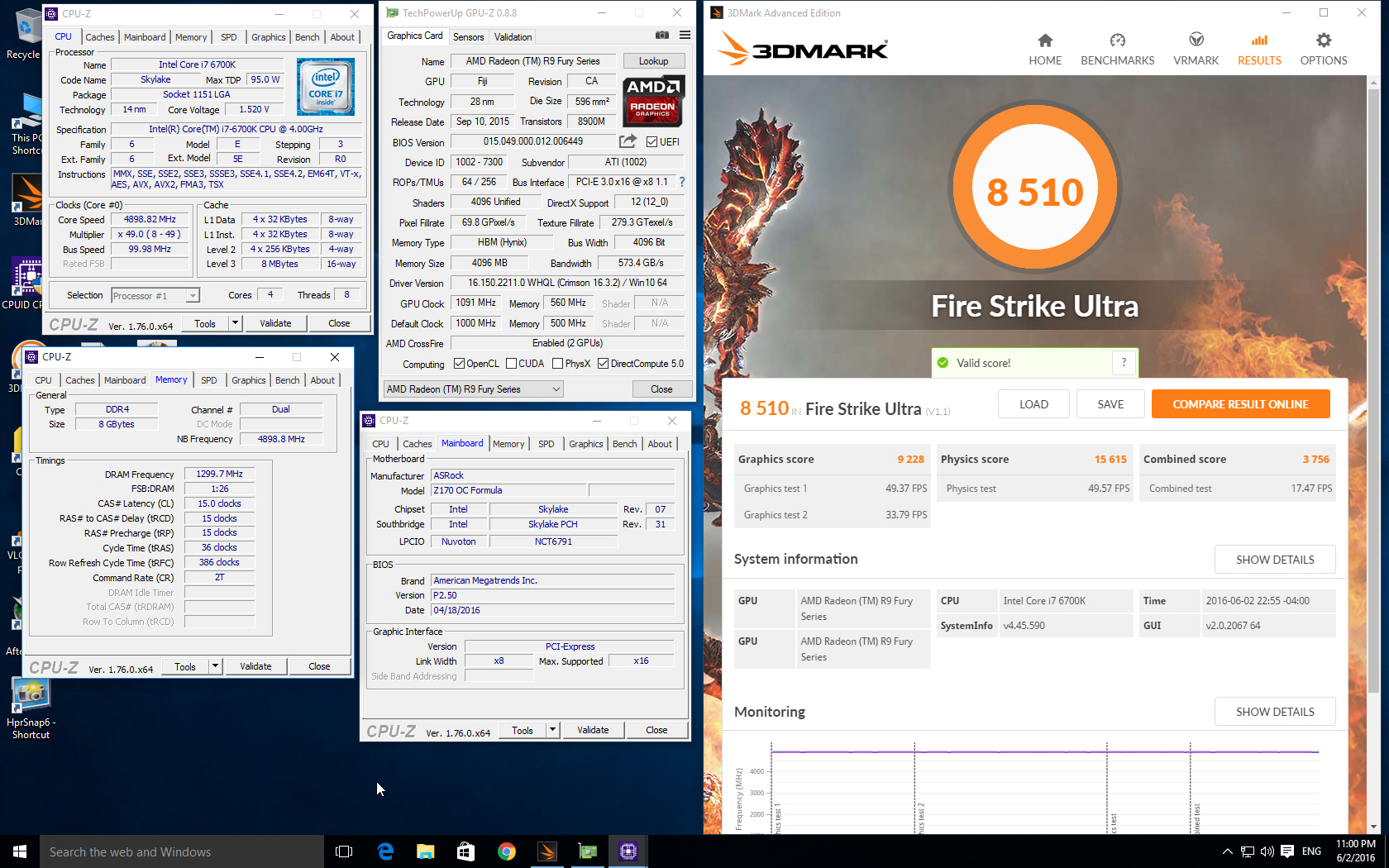Show details for System information

[1275, 560]
